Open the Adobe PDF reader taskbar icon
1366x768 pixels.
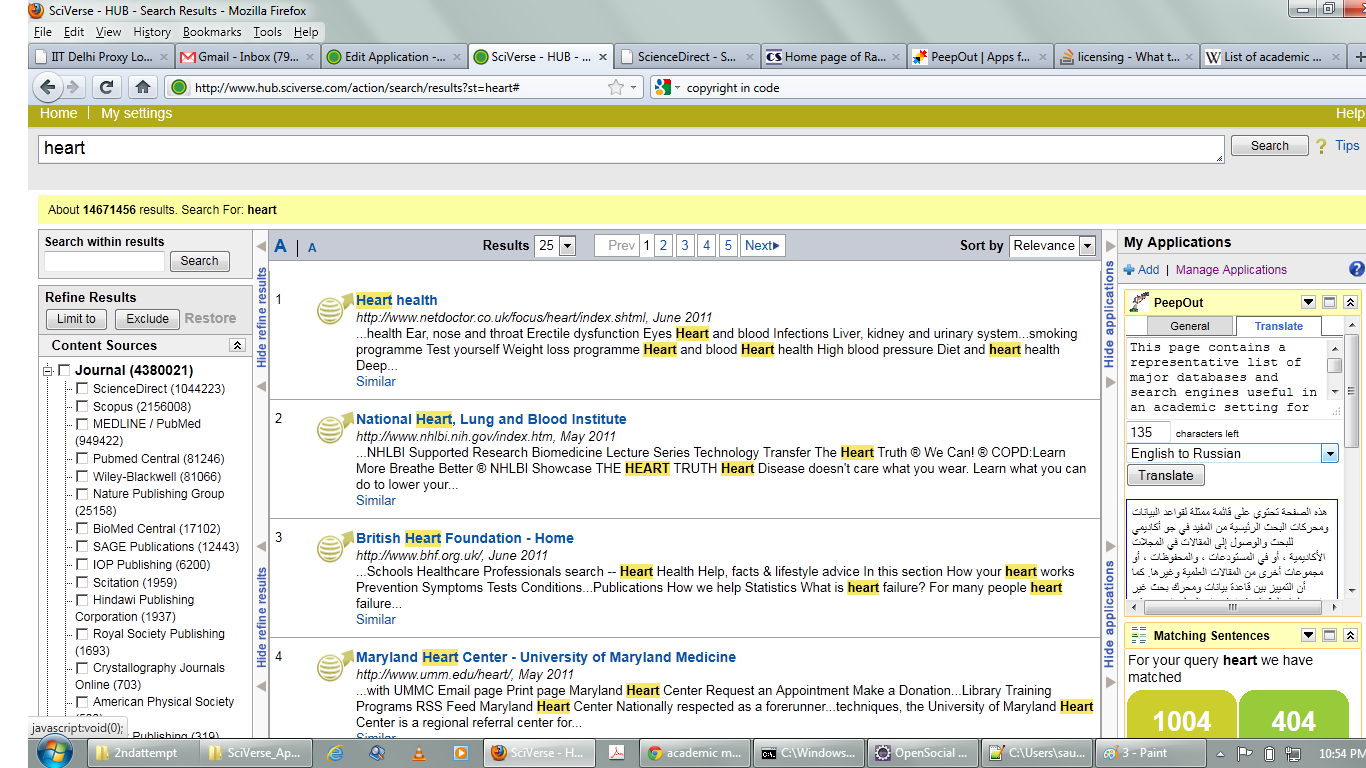click(x=617, y=753)
